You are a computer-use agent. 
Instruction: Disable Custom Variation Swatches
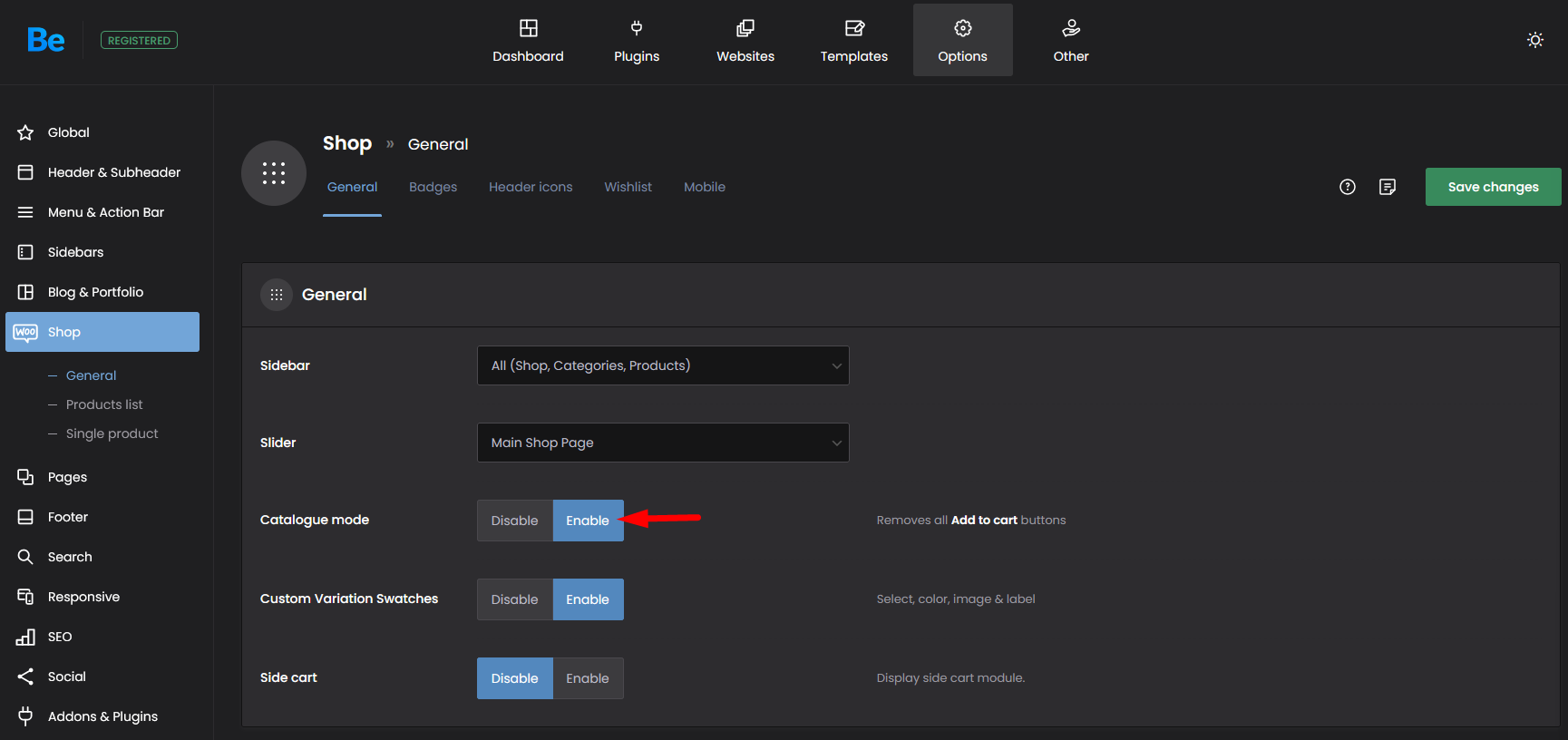(x=515, y=599)
